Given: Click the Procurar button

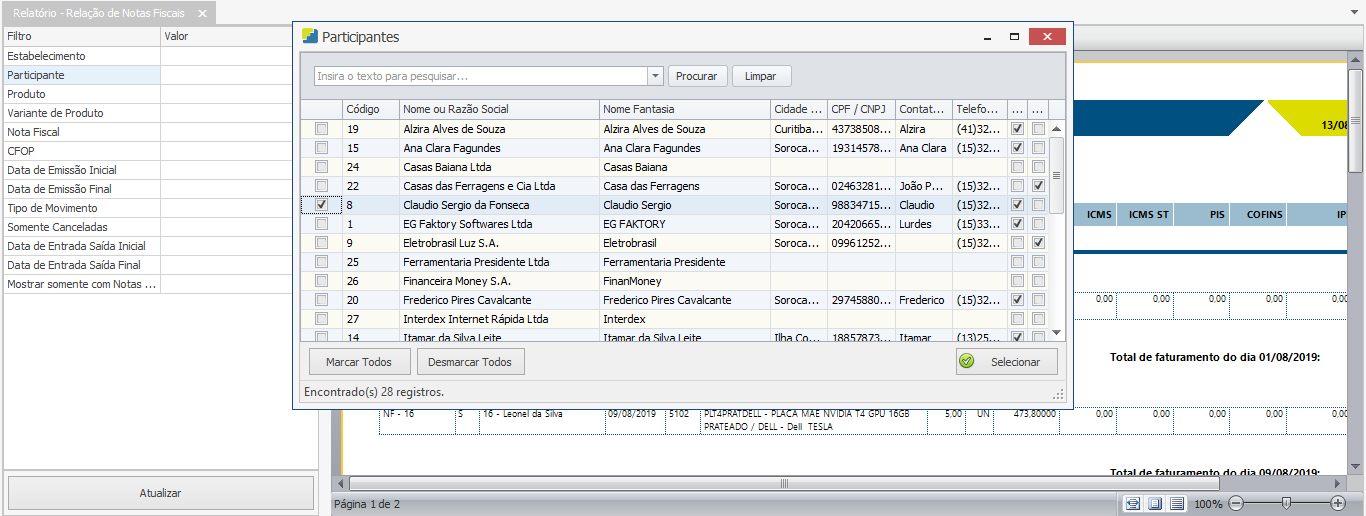Looking at the screenshot, I should pos(697,76).
